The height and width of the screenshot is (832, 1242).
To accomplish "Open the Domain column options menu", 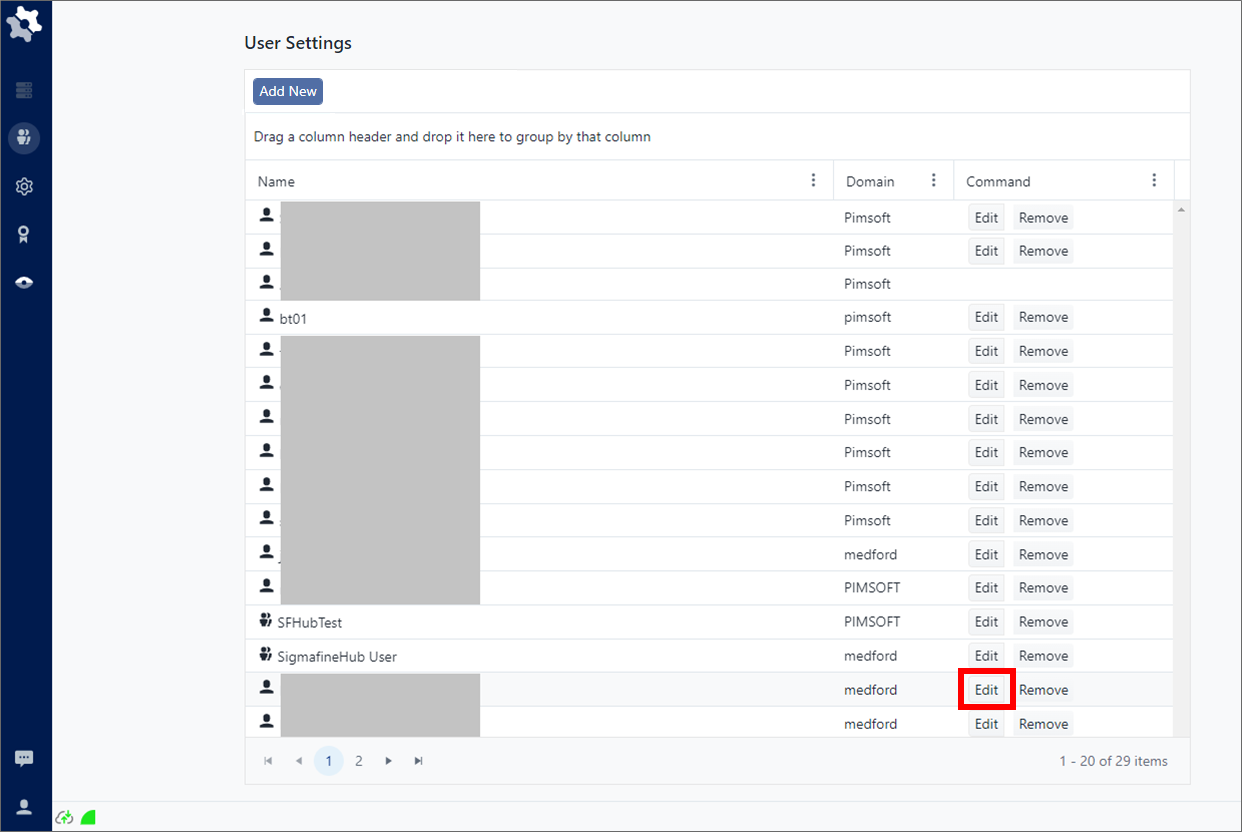I will (x=934, y=181).
